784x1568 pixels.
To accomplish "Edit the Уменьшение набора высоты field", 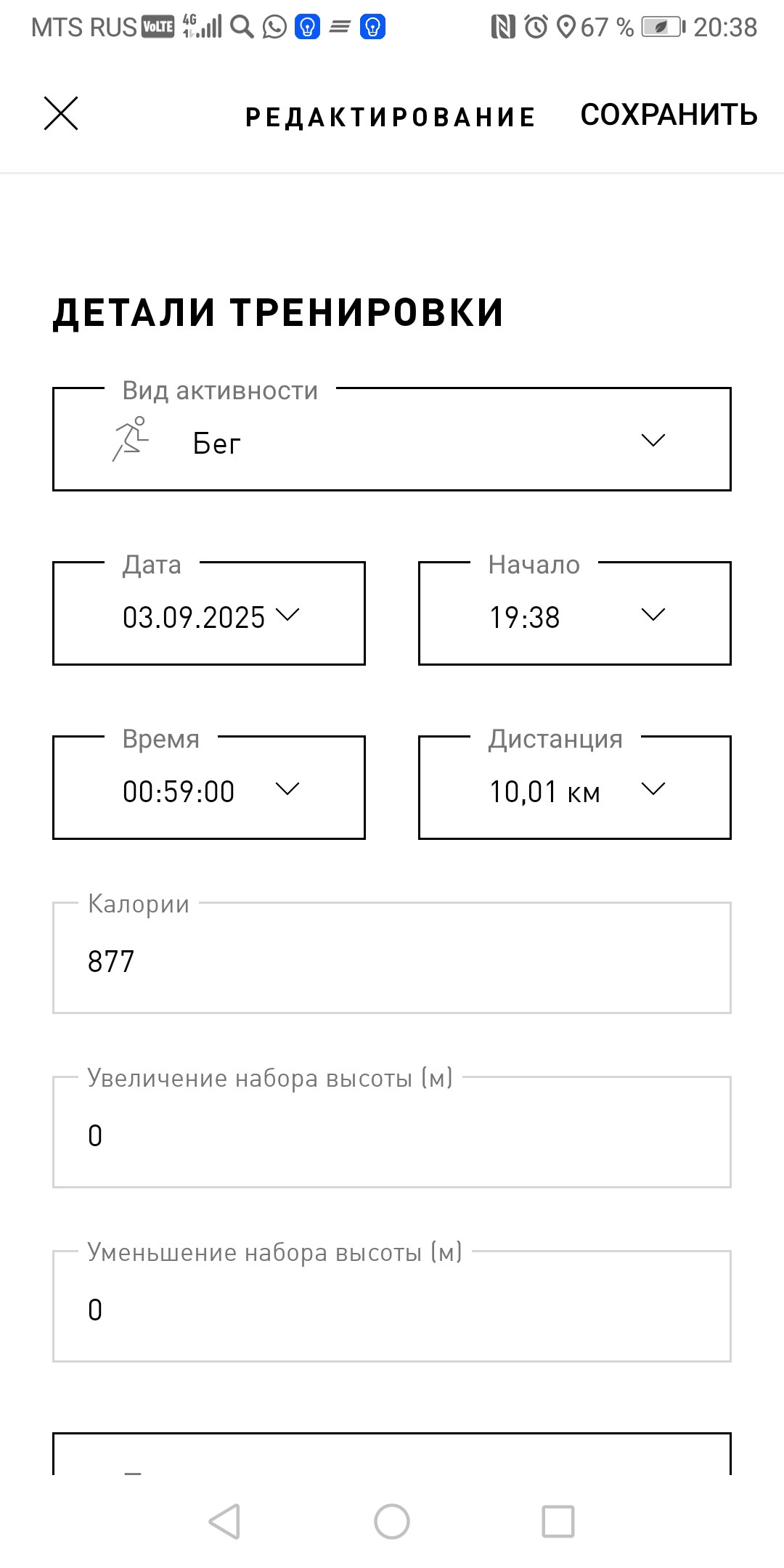I will pyautogui.click(x=392, y=1306).
